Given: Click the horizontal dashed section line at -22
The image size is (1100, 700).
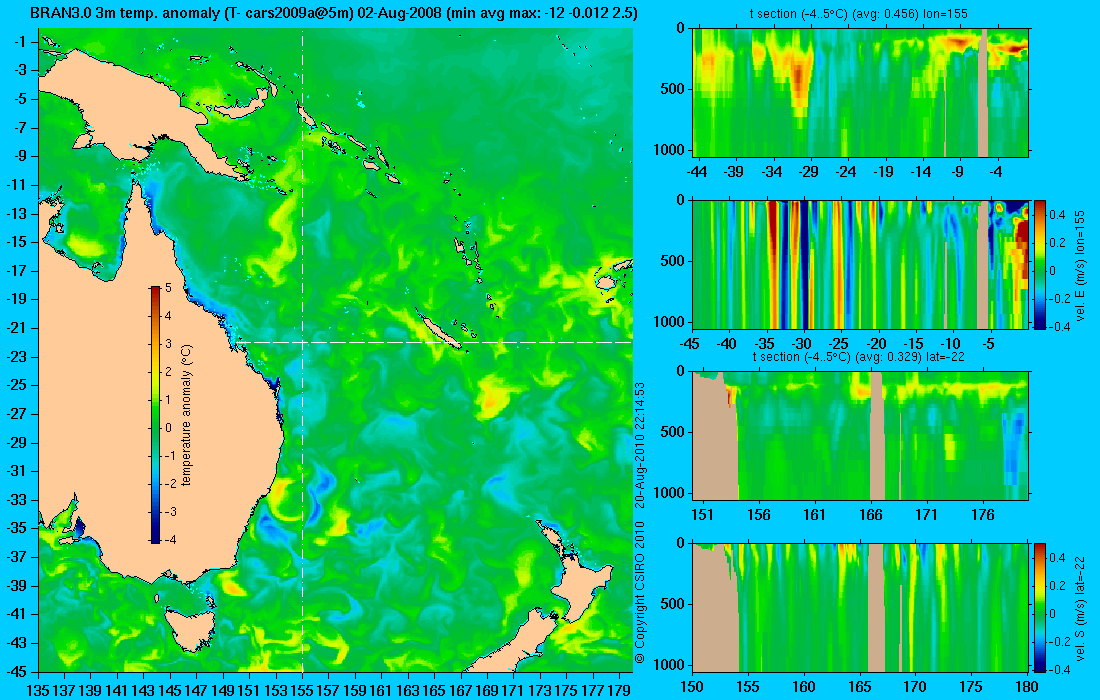Looking at the screenshot, I should tap(434, 342).
